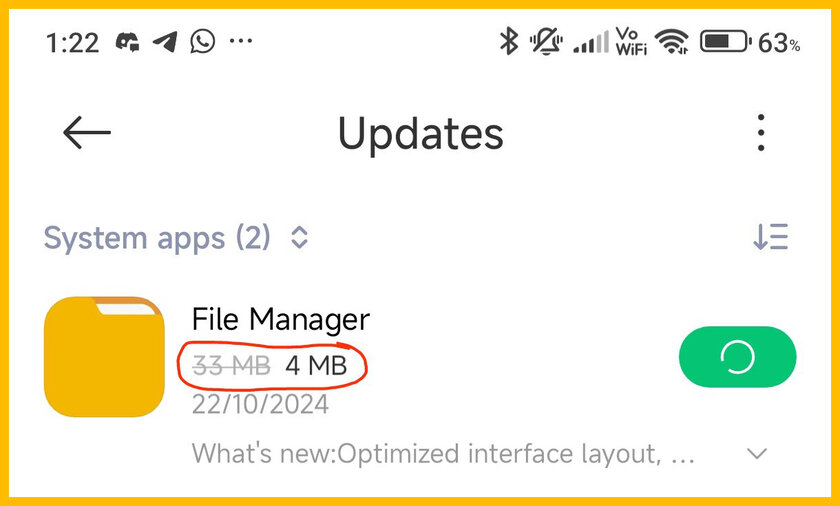Open the File Manager app title
Screen dimensions: 840x506
coord(281,320)
